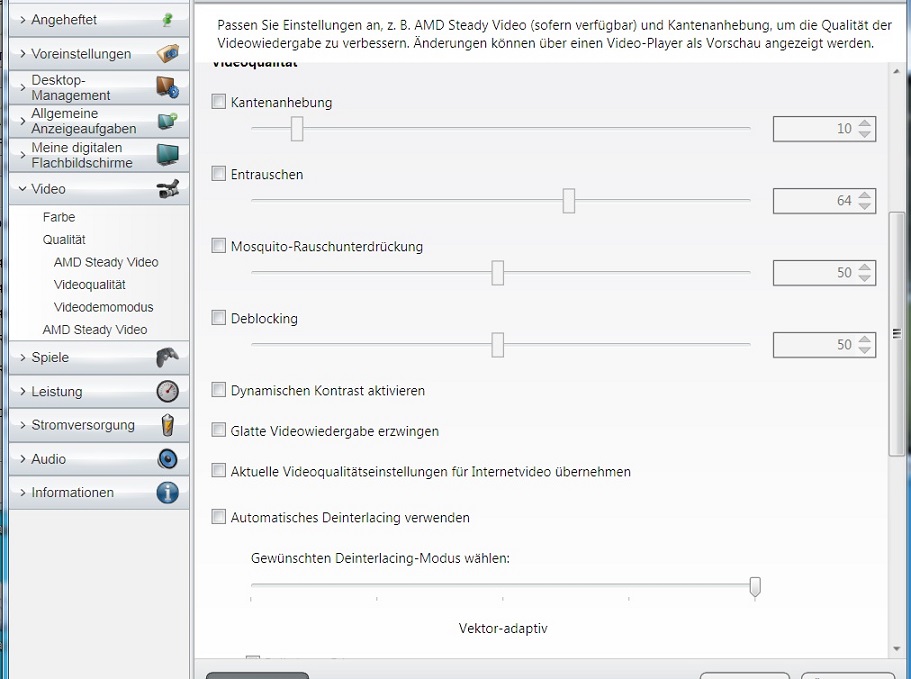Image resolution: width=911 pixels, height=679 pixels.
Task: Expand the Desktop-Management section arrow
Action: (23, 87)
